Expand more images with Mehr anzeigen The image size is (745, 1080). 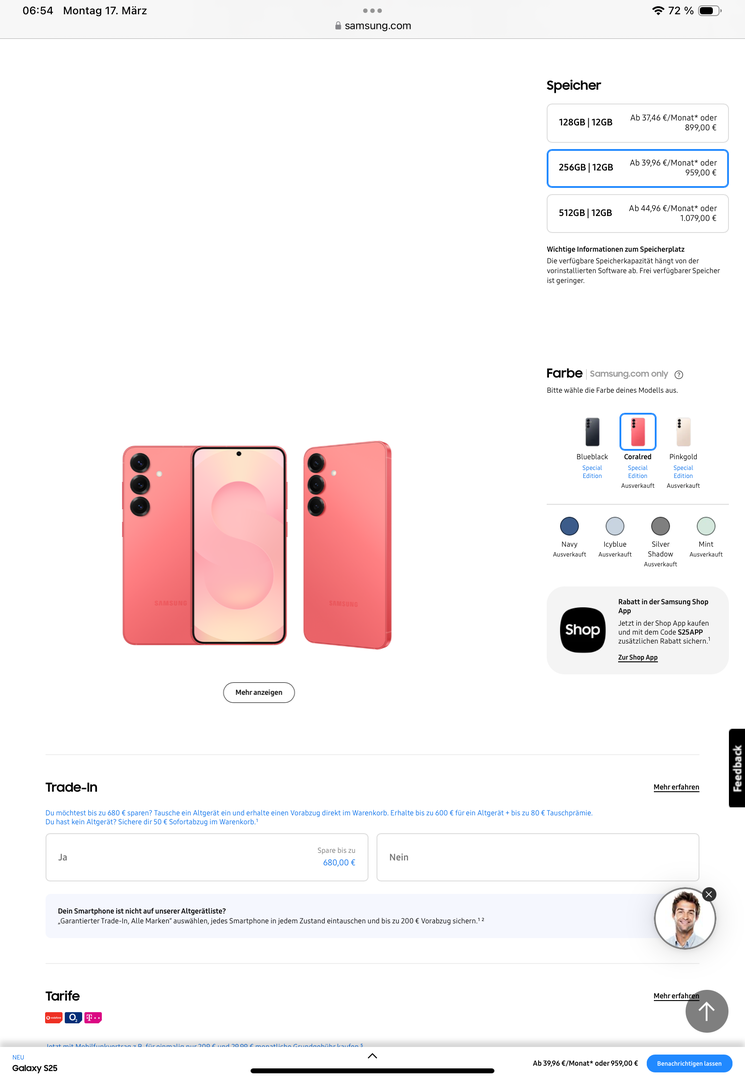259,692
